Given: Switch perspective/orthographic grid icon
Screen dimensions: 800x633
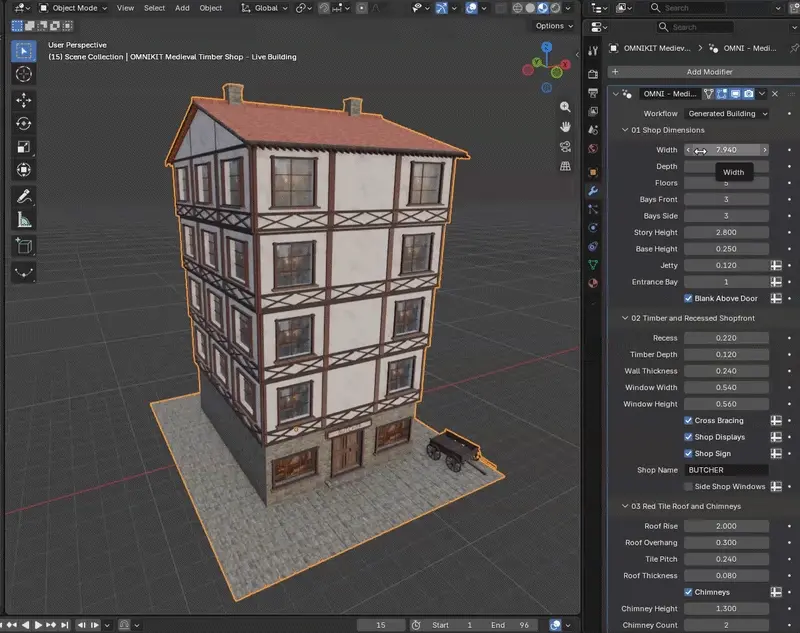Looking at the screenshot, I should tap(565, 166).
